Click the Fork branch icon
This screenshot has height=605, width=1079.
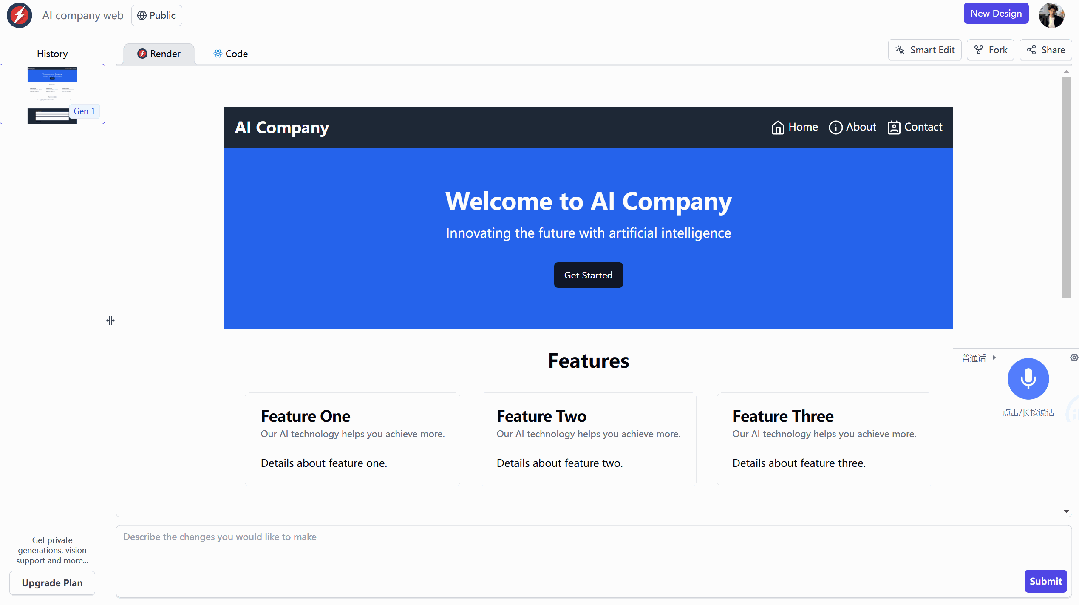click(x=979, y=50)
